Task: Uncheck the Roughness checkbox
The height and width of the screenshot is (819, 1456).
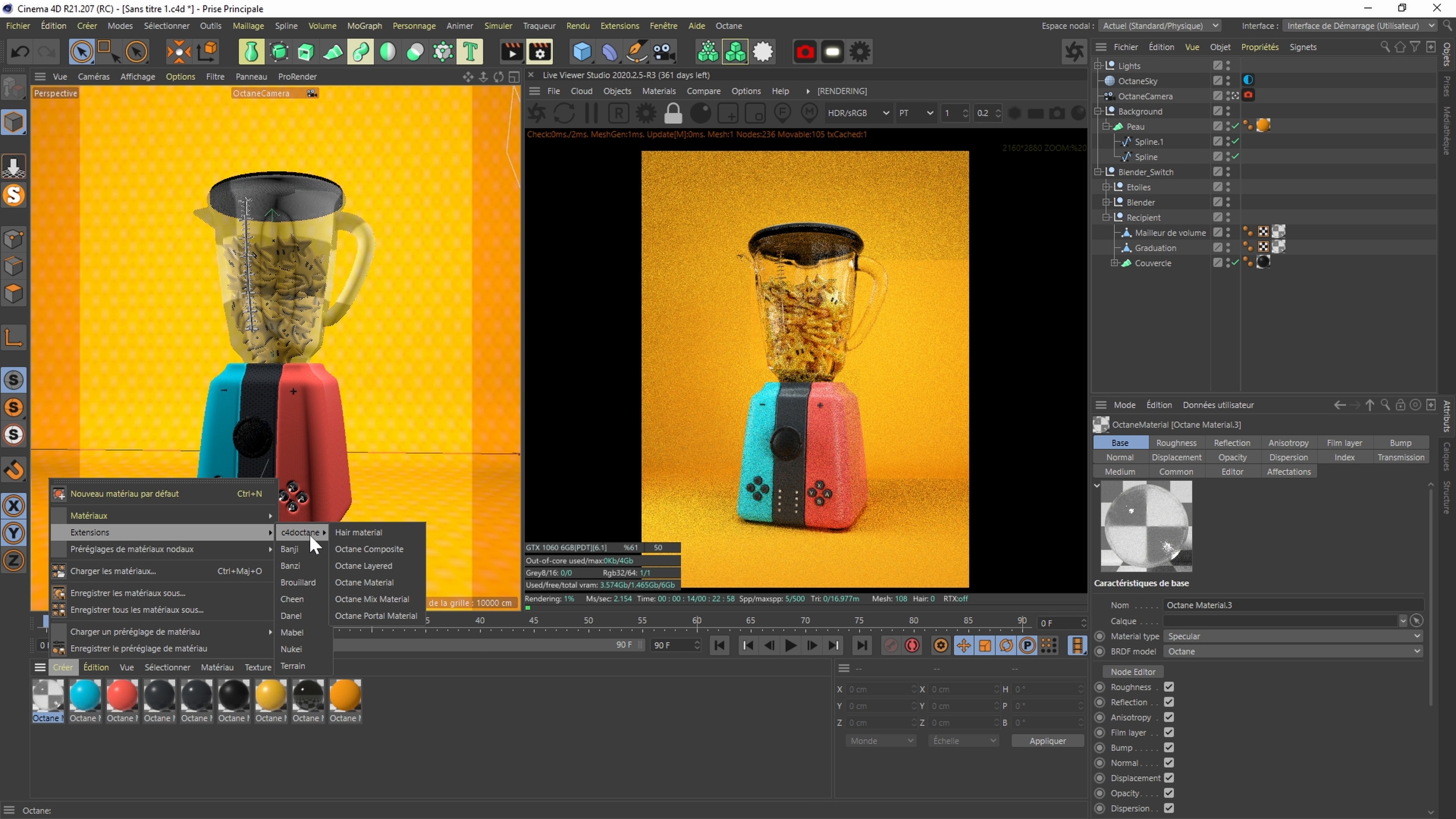Action: coord(1169,687)
